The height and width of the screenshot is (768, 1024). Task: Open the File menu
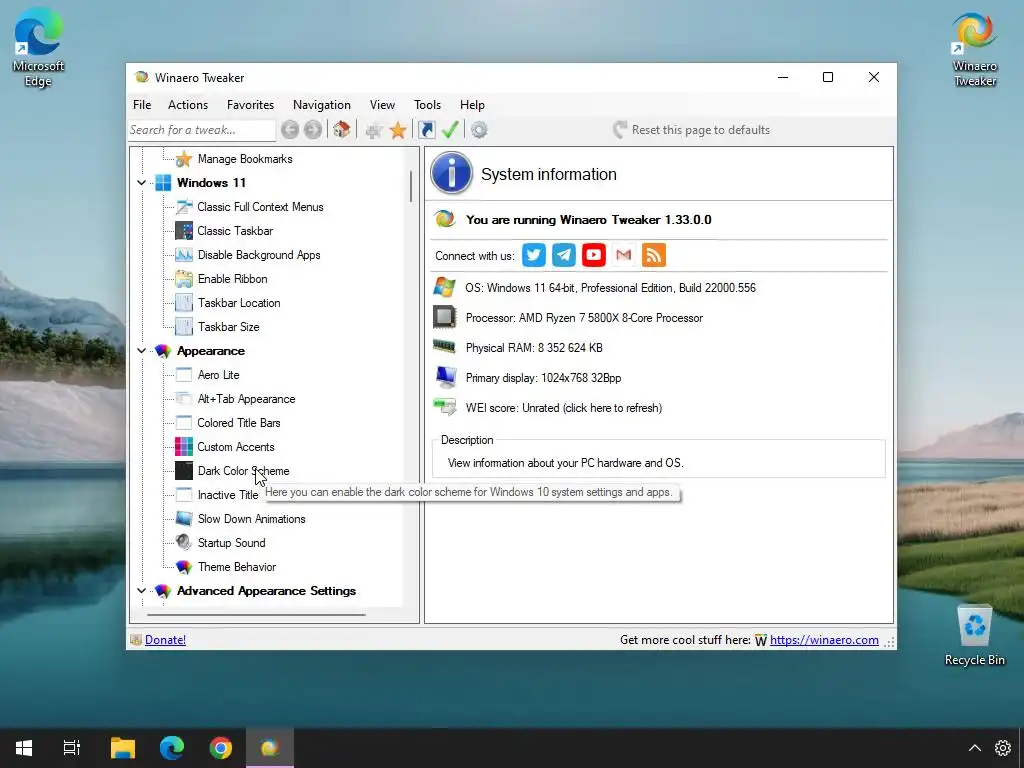[x=142, y=104]
